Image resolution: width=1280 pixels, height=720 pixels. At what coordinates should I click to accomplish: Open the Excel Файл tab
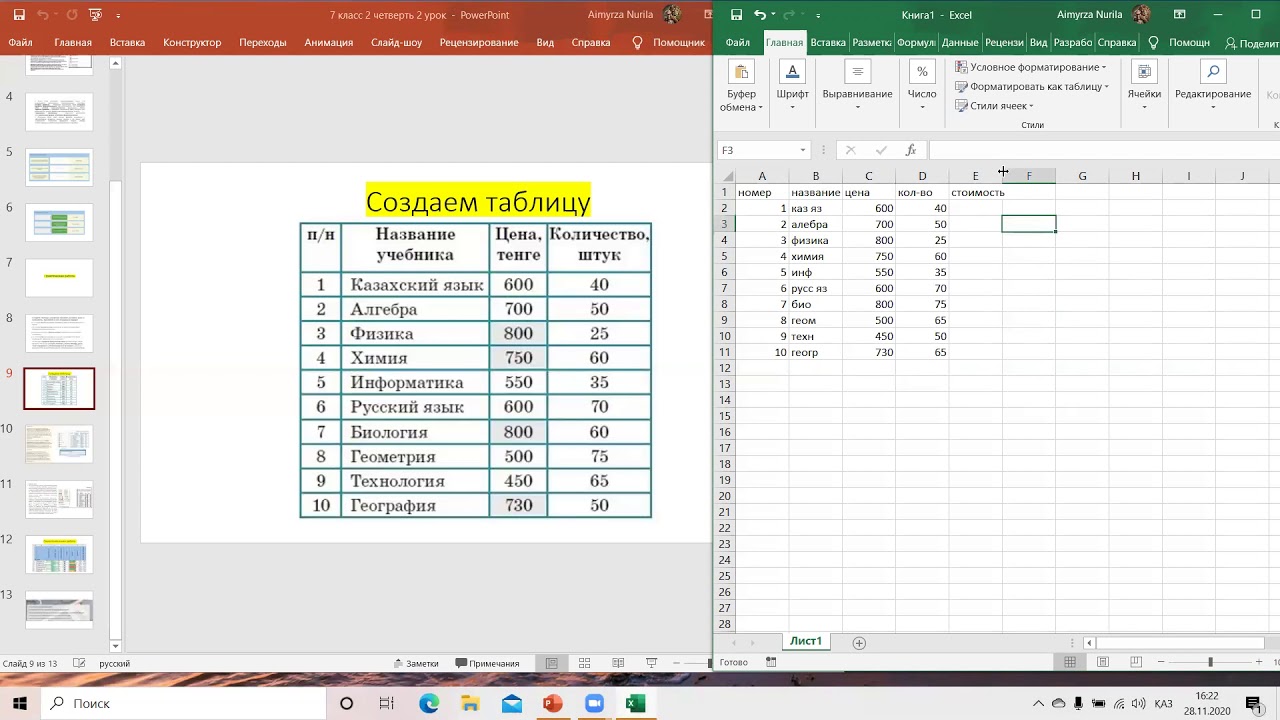click(738, 43)
